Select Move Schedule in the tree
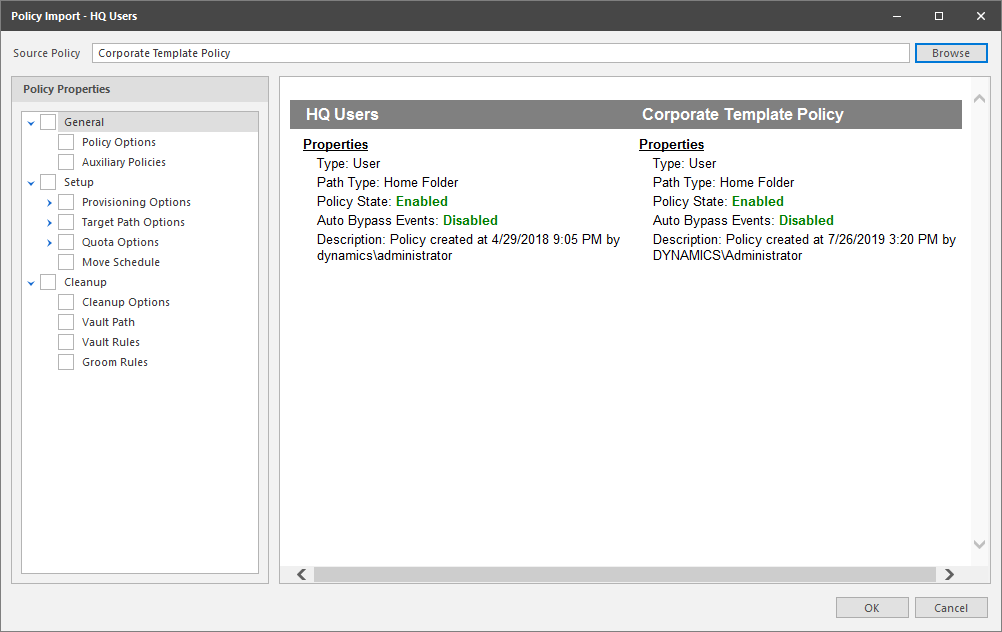The width and height of the screenshot is (1002, 632). point(121,262)
